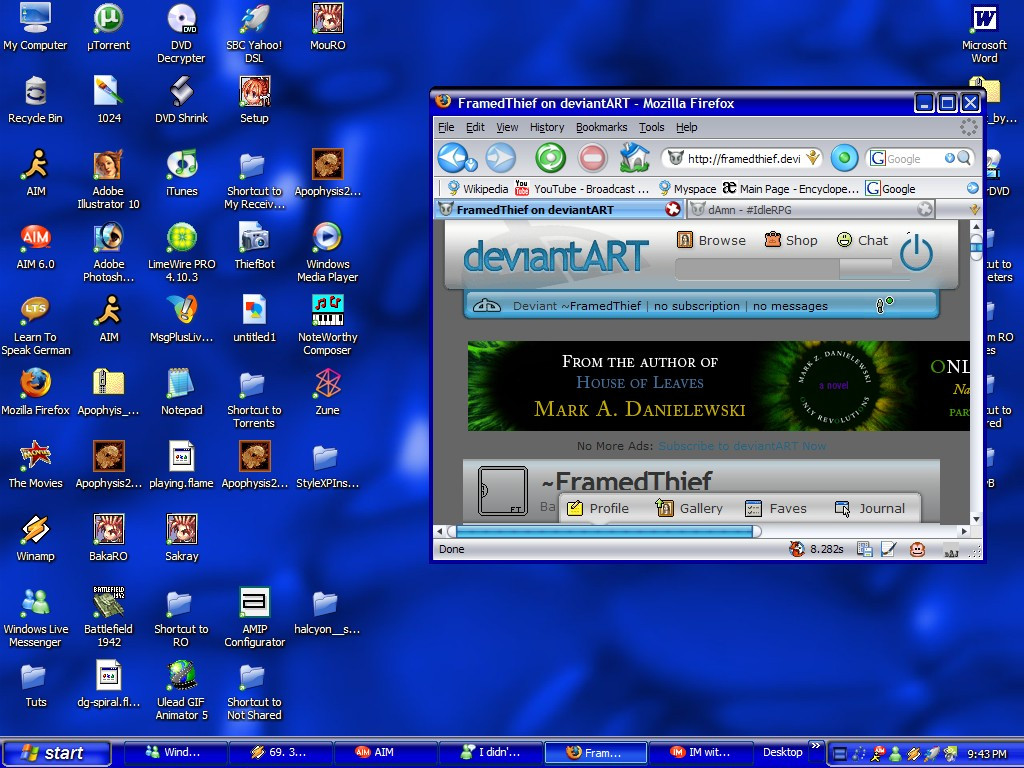Viewport: 1024px width, 768px height.
Task: Reload the page with the green Reload button
Action: tap(550, 158)
